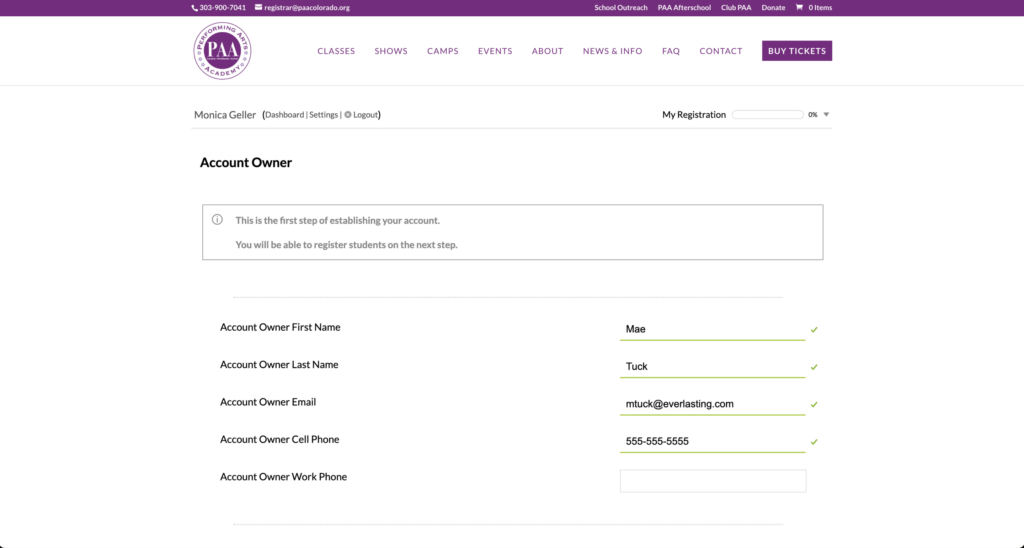Screen dimensions: 1024x548
Task: Click the Account Owner Last Name field
Action: (712, 366)
